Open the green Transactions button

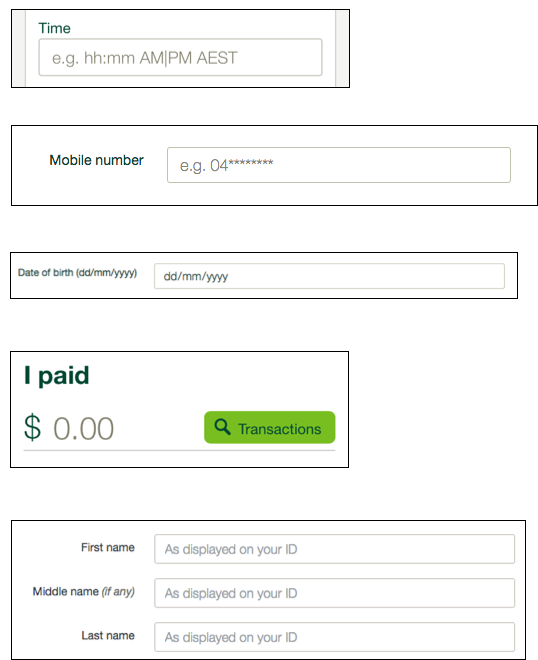[x=270, y=427]
